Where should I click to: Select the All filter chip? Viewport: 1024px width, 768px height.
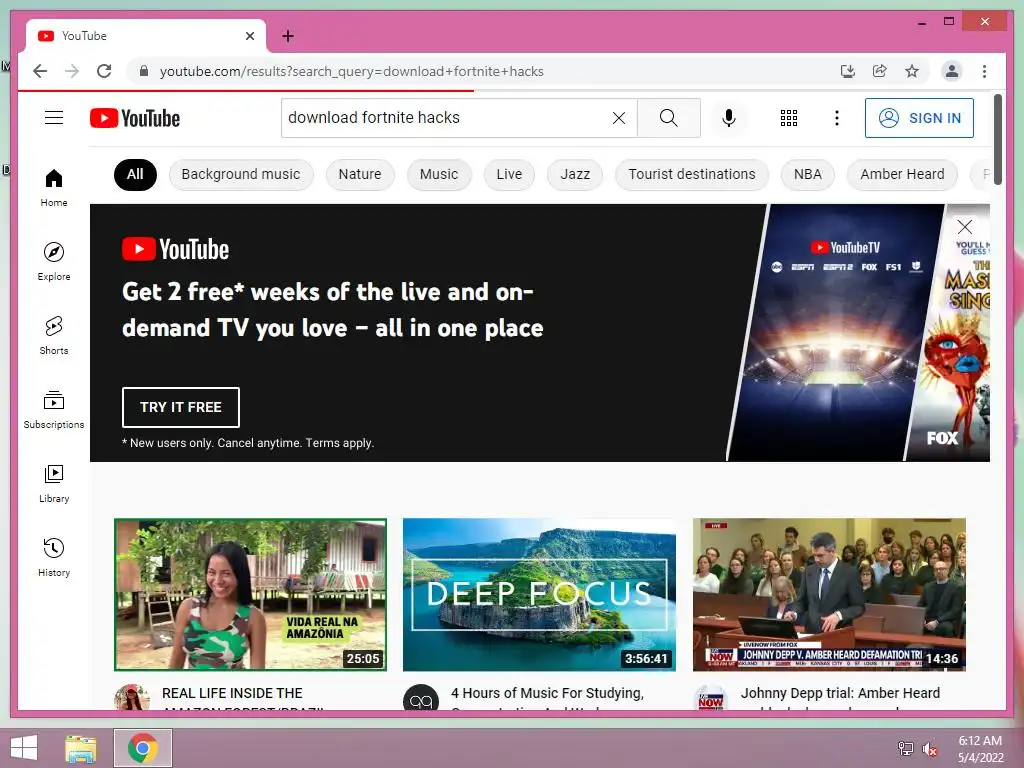[x=135, y=174]
